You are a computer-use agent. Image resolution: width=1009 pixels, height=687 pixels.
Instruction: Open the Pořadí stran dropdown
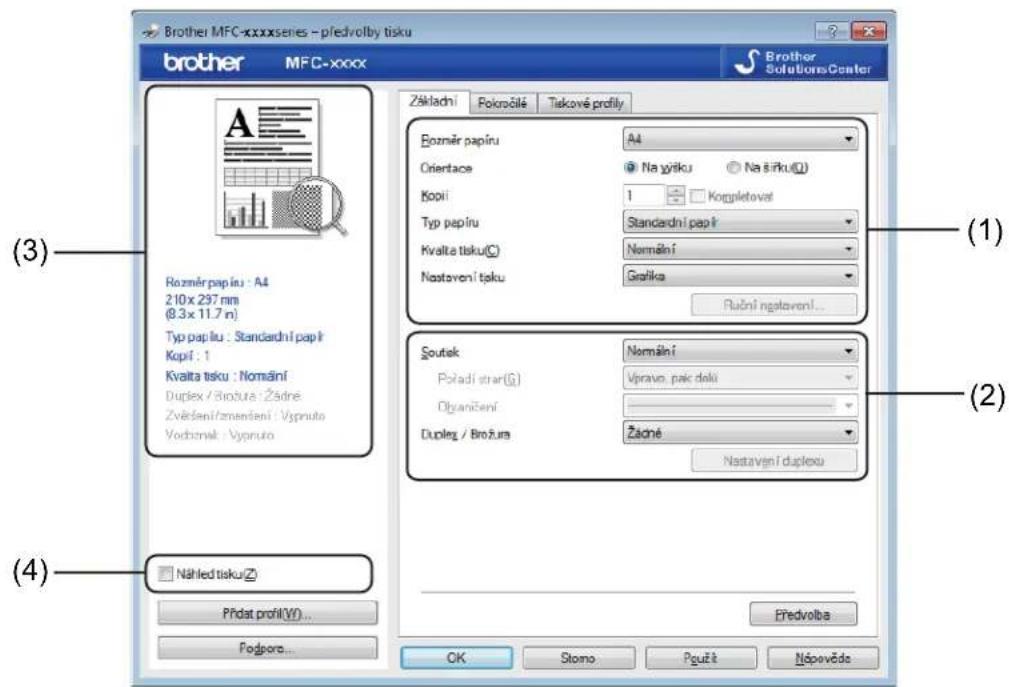tap(740, 378)
